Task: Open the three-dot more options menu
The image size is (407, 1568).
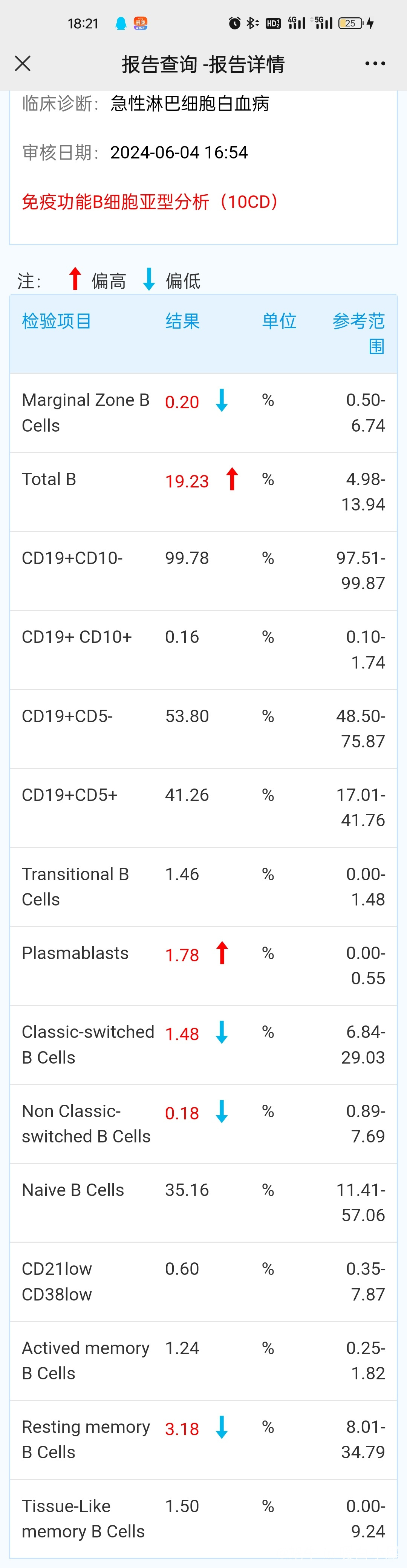Action: tap(375, 63)
